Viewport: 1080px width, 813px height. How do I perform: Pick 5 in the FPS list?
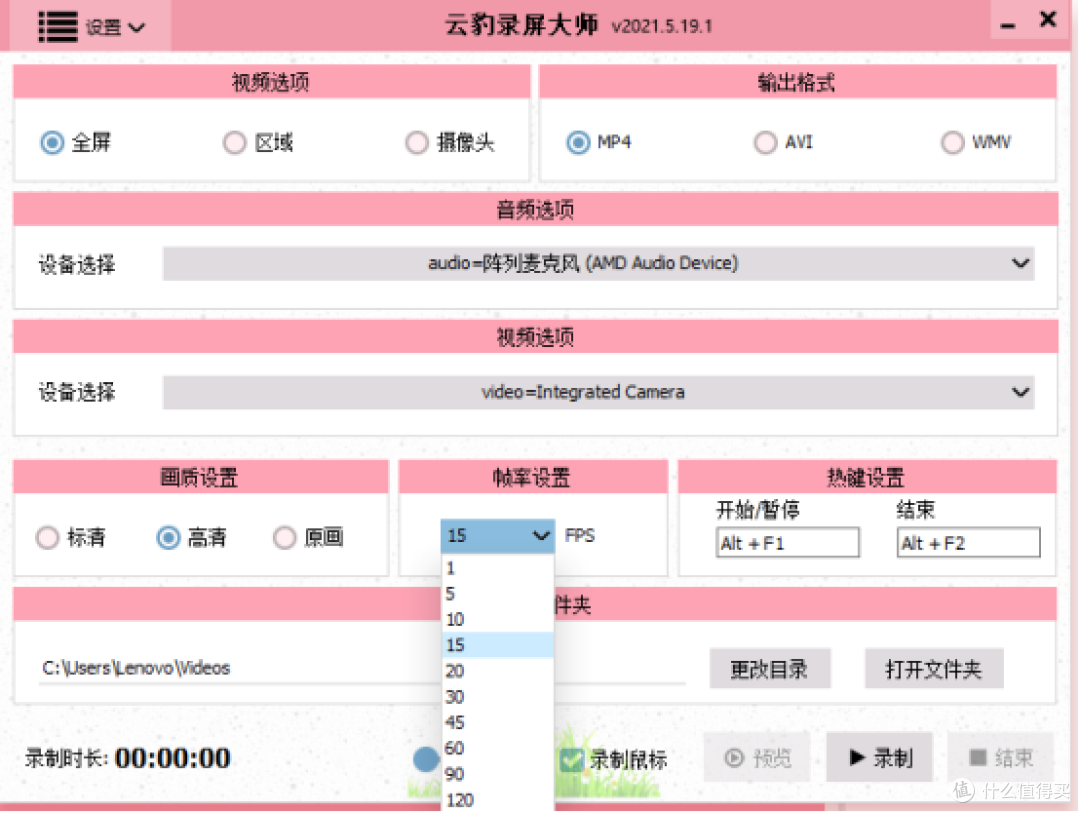coord(497,593)
